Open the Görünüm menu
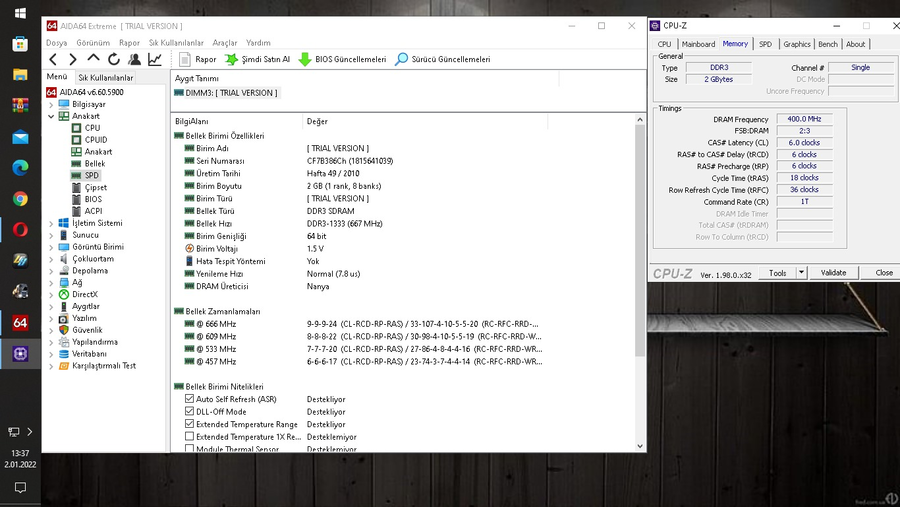Screen dimensions: 900x507 tap(93, 42)
